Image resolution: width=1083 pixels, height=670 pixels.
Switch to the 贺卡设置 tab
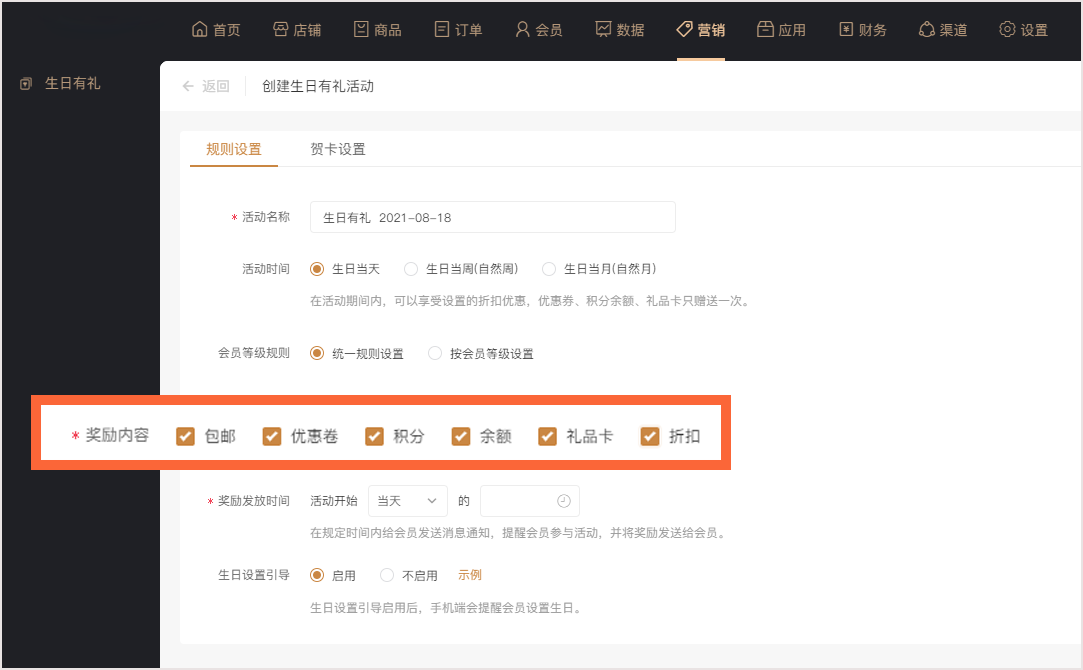coord(337,149)
